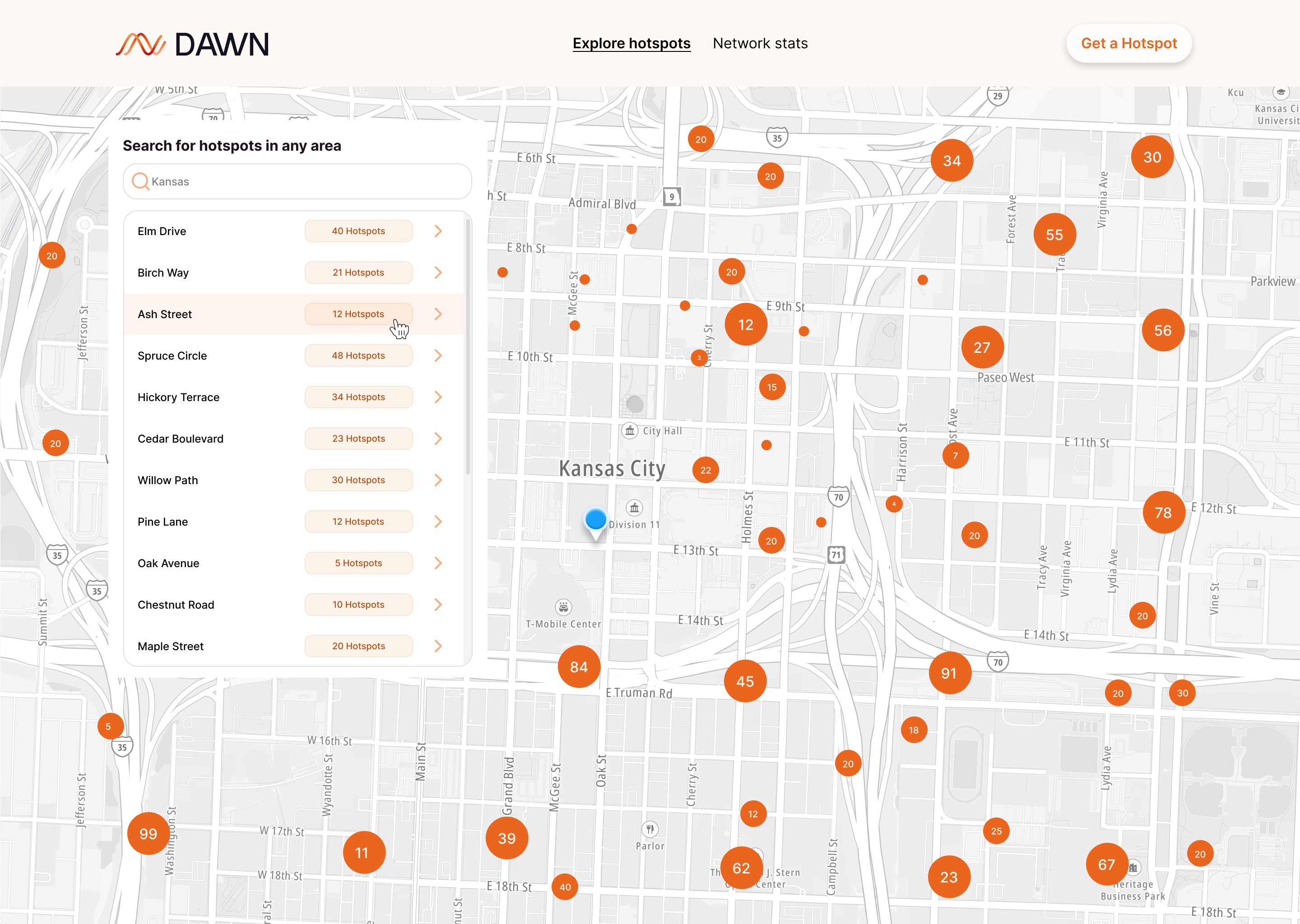Open the Explore hotspots nav item
Screen dimensions: 1300x924
(x=631, y=43)
